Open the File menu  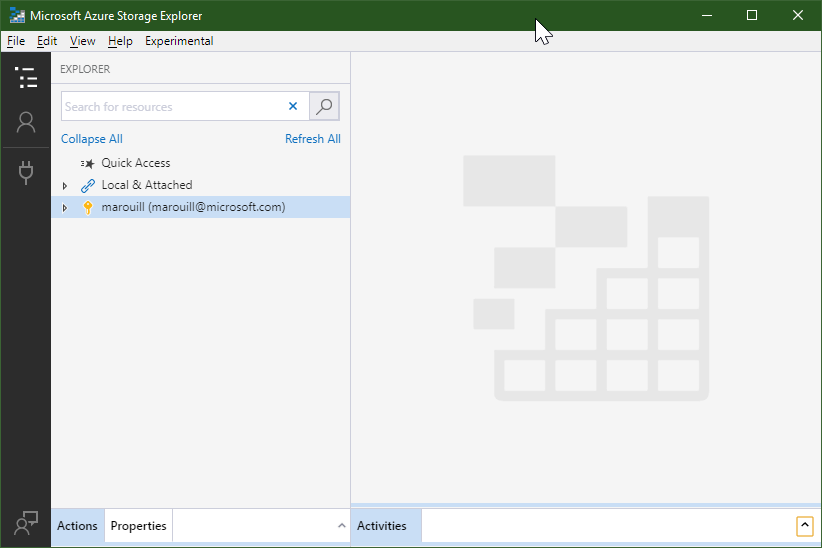click(x=16, y=41)
